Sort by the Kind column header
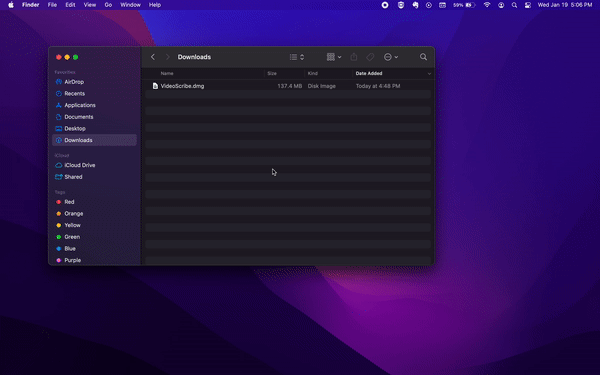This screenshot has width=600, height=375. click(313, 73)
